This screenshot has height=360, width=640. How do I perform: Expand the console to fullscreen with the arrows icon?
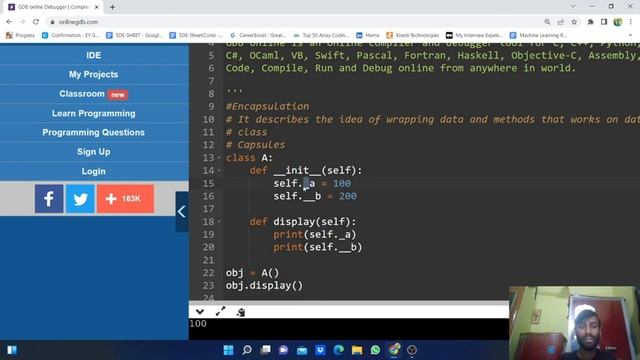pyautogui.click(x=220, y=312)
